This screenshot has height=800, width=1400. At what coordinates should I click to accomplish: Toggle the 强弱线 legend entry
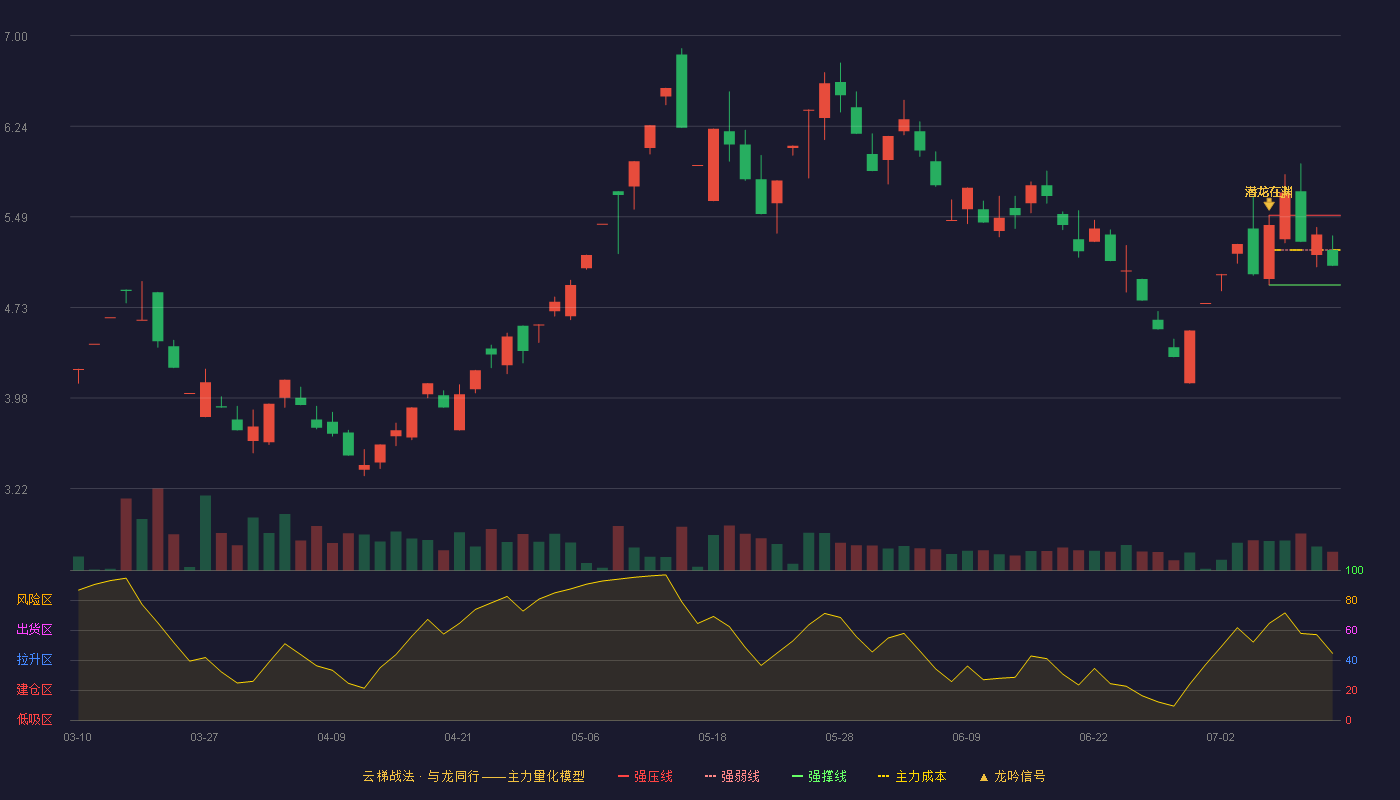[732, 776]
